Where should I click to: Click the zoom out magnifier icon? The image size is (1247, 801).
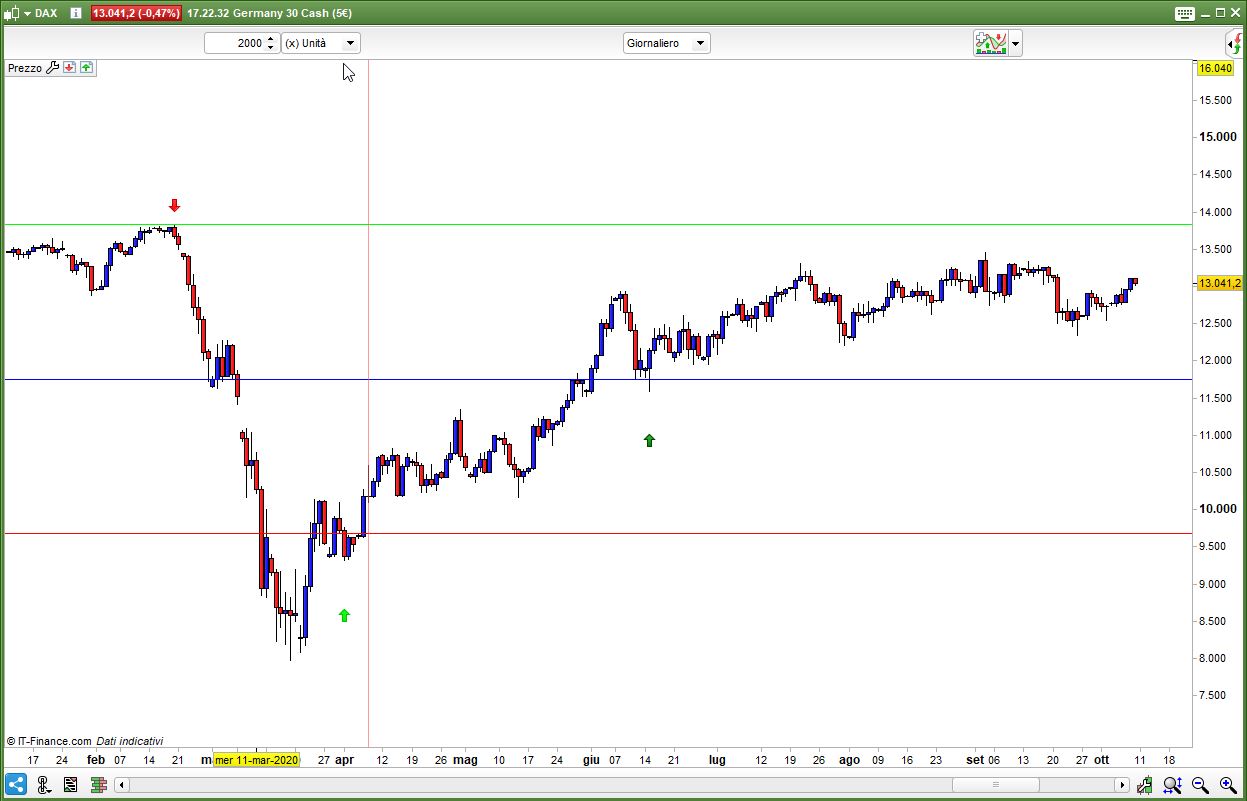[1200, 785]
